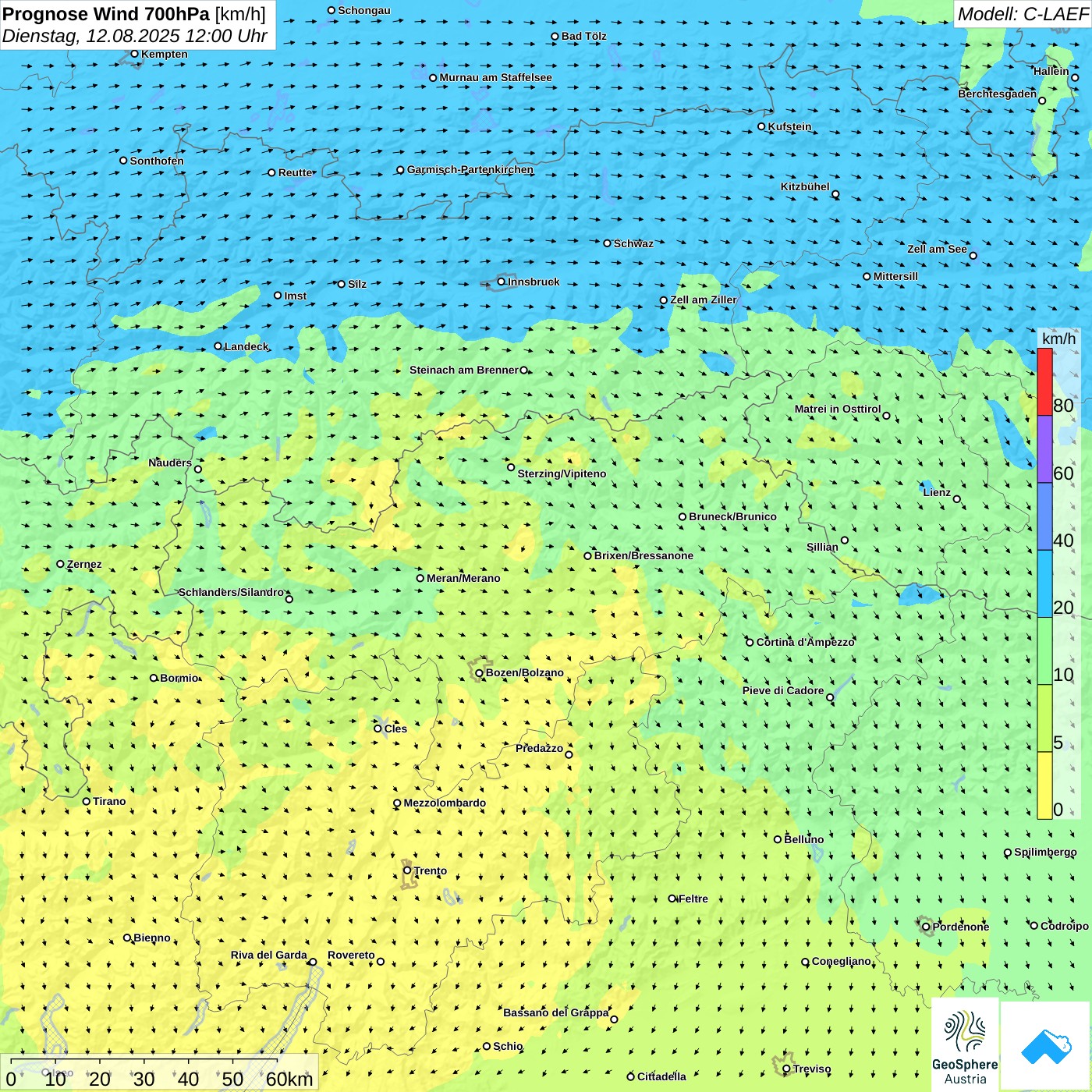1092x1092 pixels.
Task: Click the Codroipo town label
Action: (1065, 926)
